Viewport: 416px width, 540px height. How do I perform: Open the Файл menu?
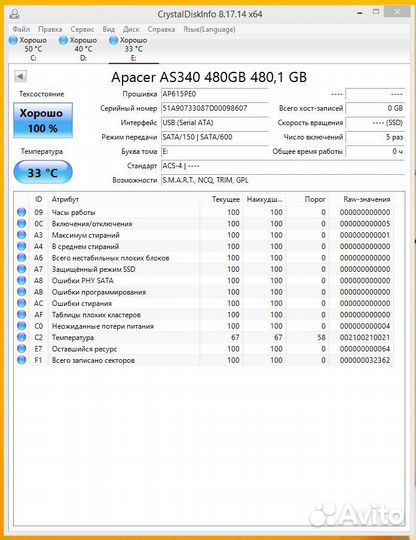tap(21, 29)
